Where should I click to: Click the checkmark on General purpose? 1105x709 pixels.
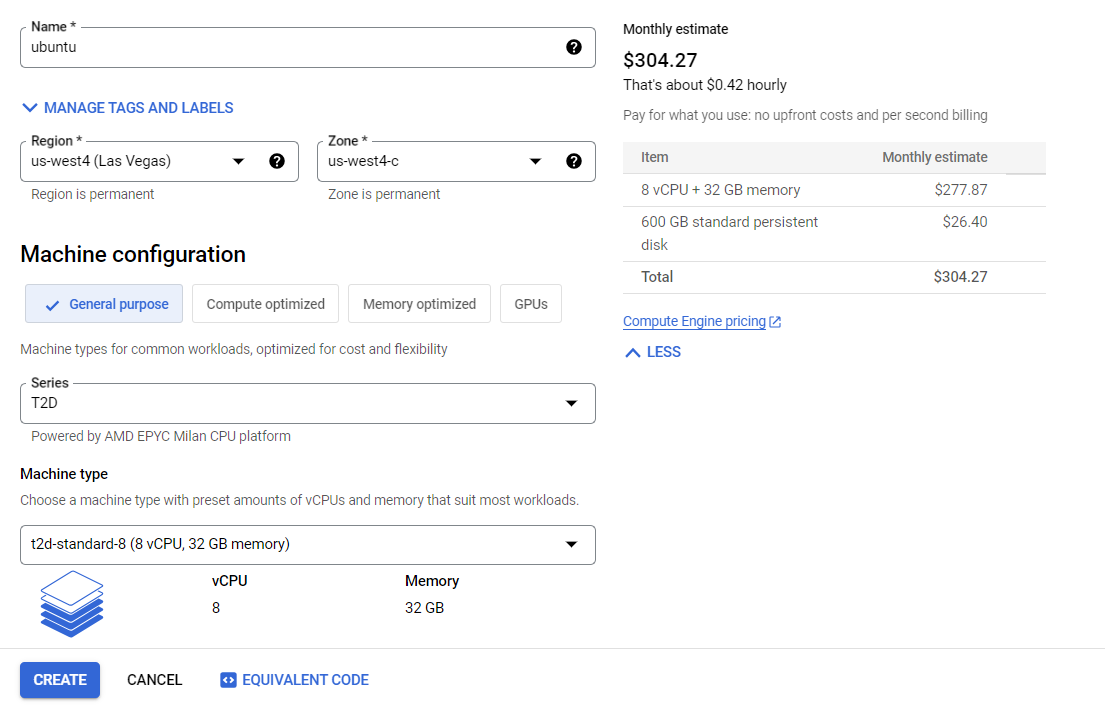(53, 305)
